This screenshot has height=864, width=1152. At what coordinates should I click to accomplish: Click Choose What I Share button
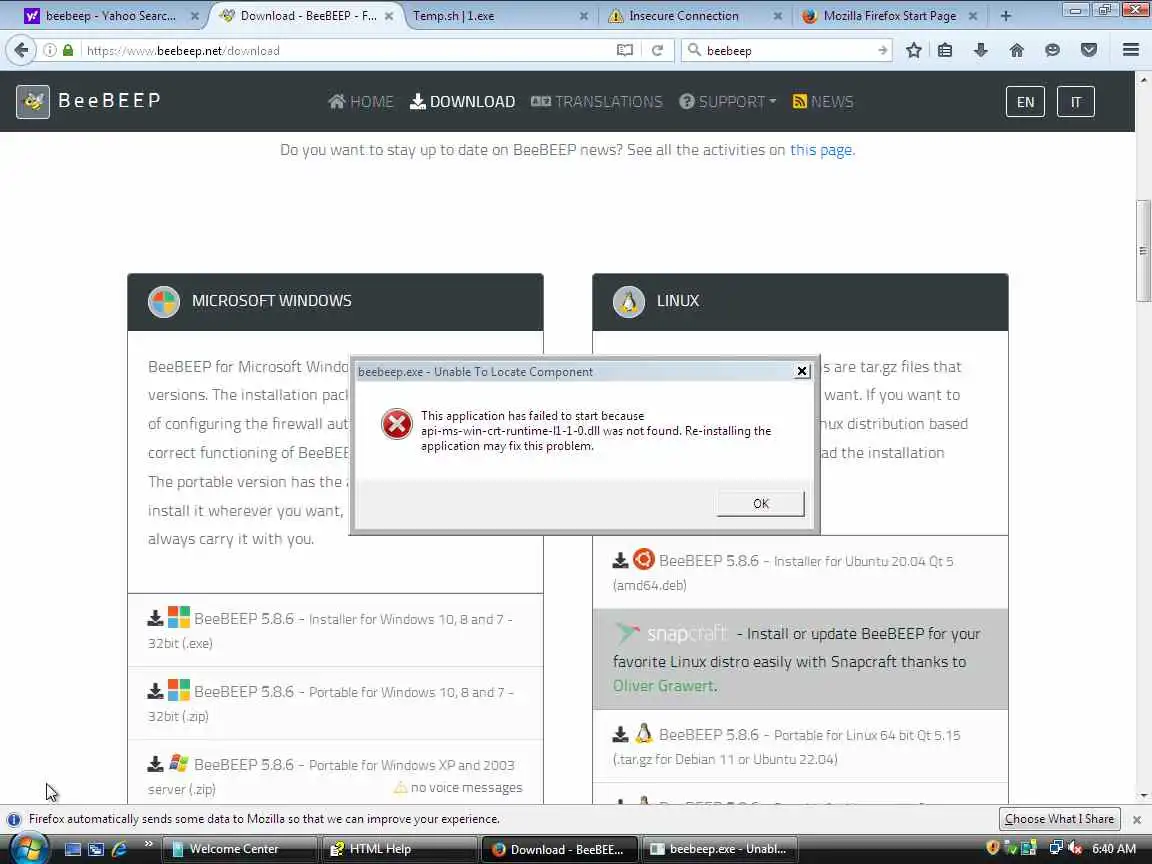pyautogui.click(x=1059, y=818)
